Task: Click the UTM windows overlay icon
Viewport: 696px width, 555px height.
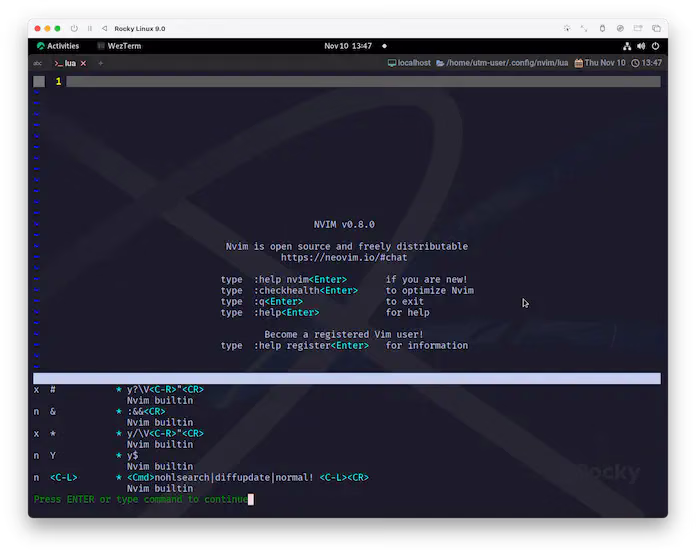Action: 656,28
